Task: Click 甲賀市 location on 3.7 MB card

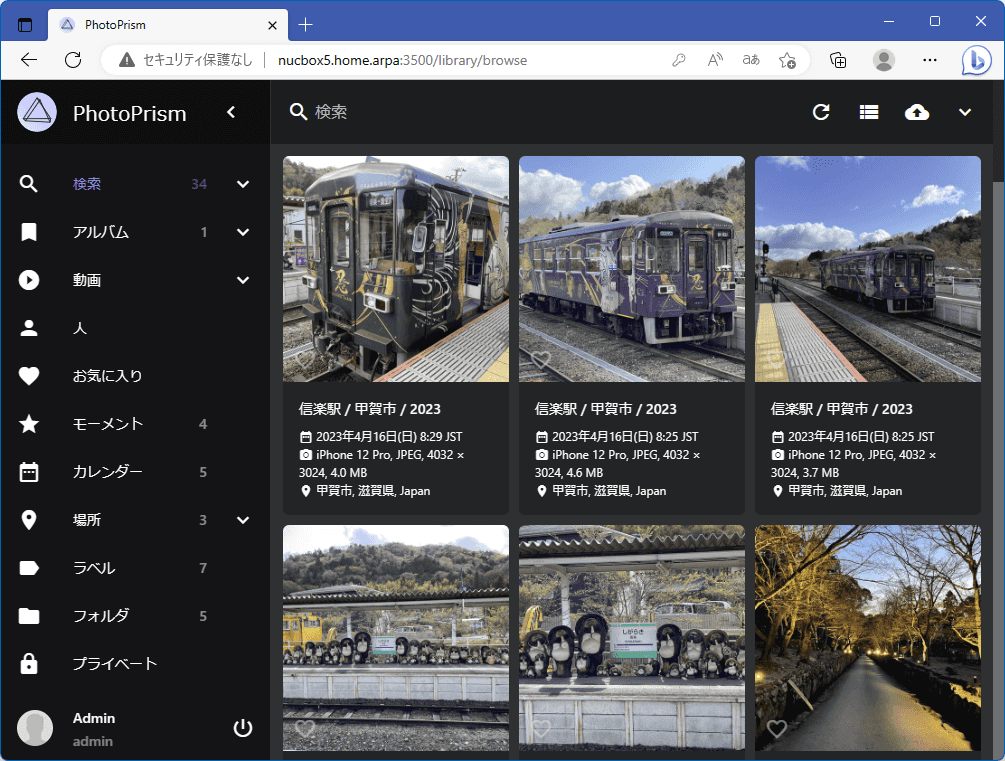Action: tap(845, 491)
